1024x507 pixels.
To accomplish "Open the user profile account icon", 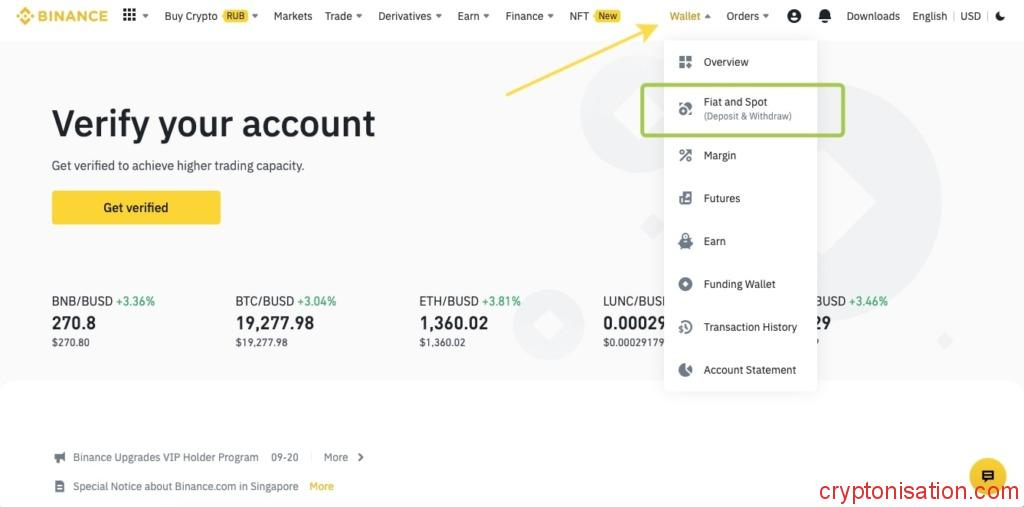I will 794,16.
